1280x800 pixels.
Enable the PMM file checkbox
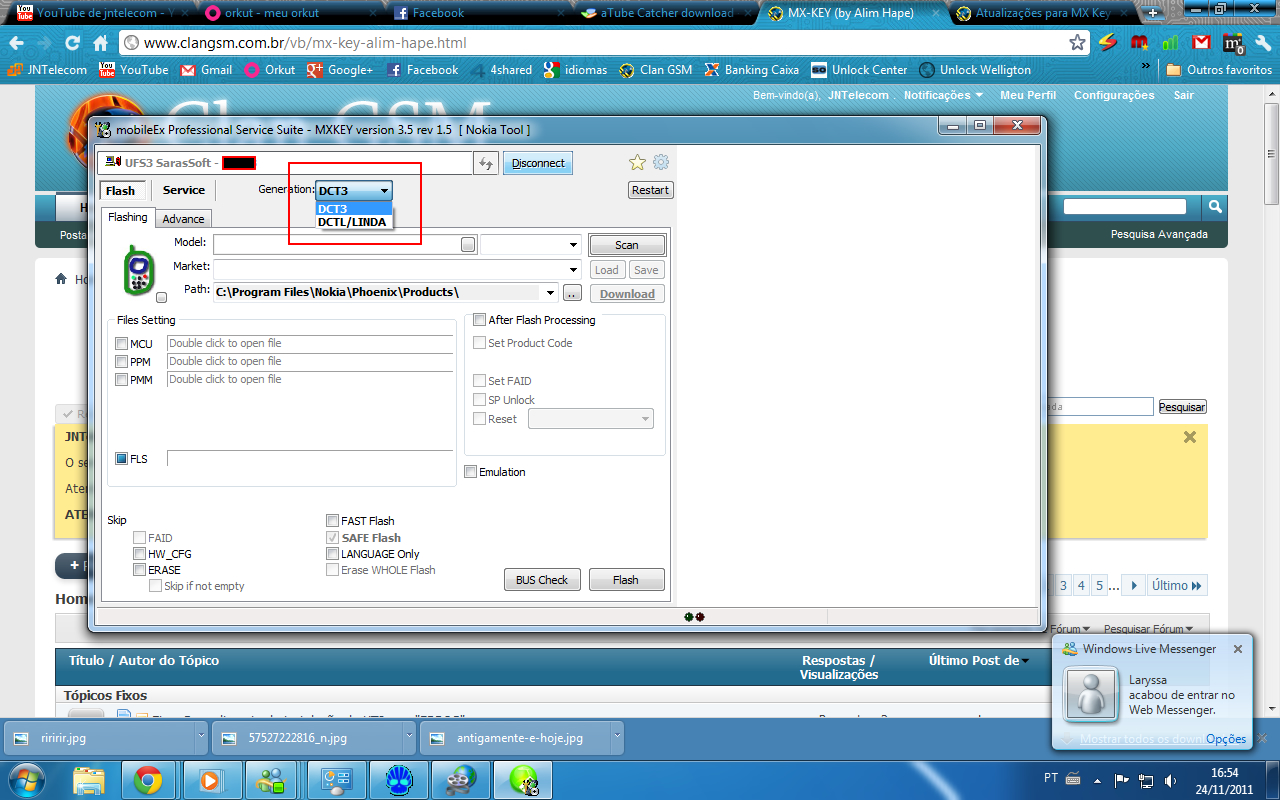(x=121, y=380)
